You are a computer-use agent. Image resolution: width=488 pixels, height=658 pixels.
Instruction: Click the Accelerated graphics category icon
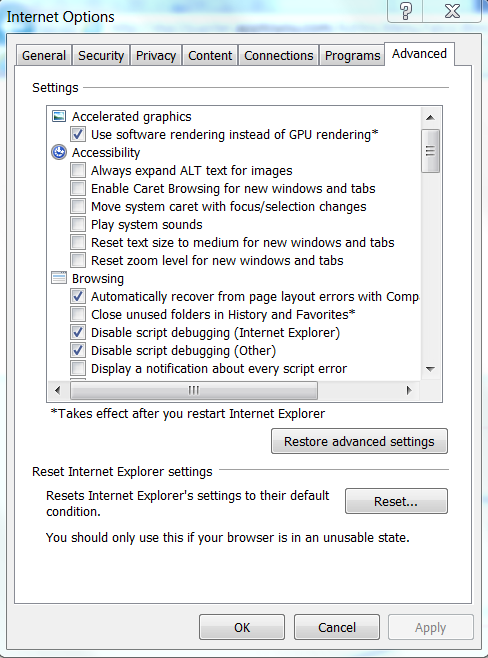click(x=59, y=116)
